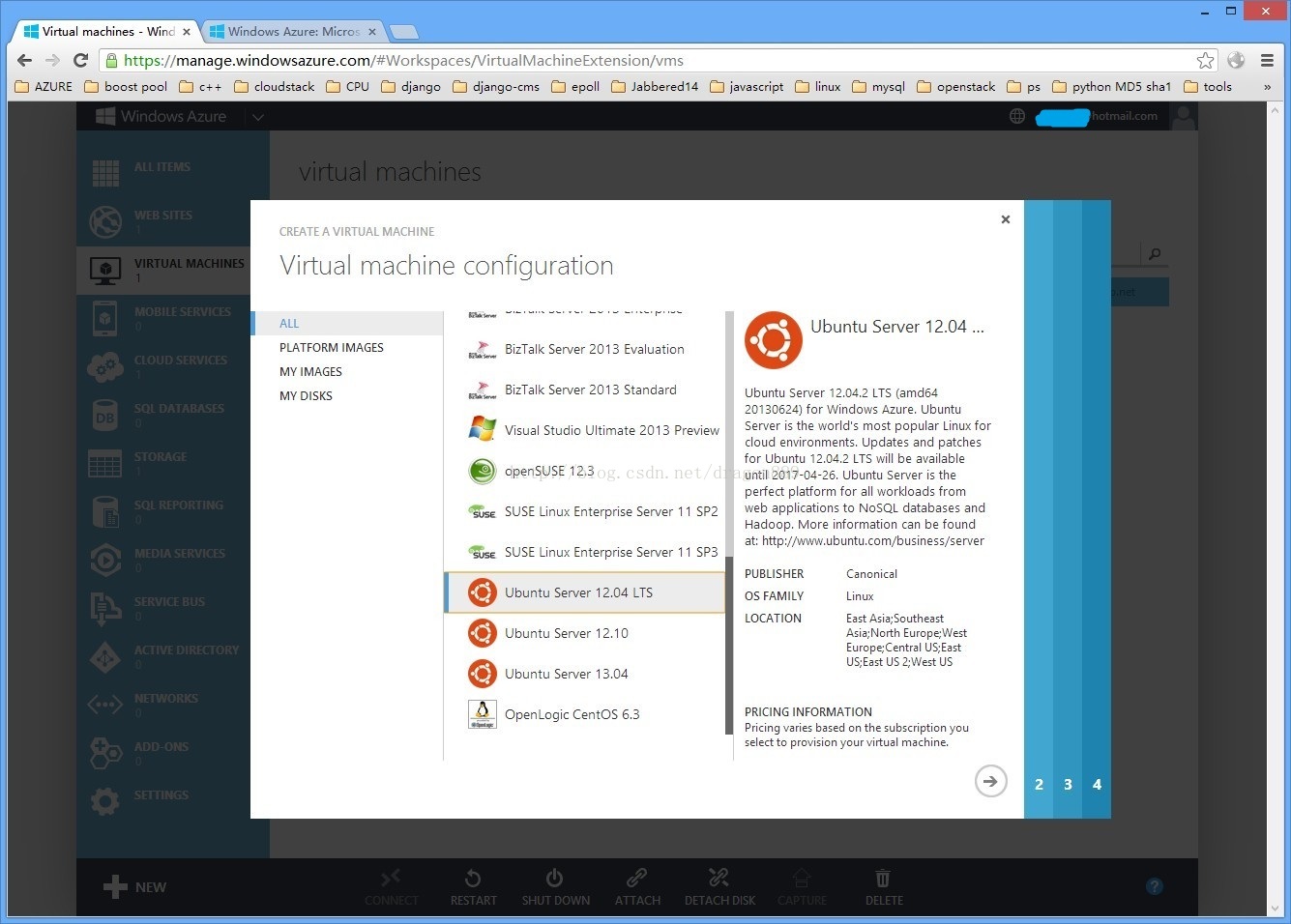Screen dimensions: 1291x924
Task: Click the Visual Studio Ultimate 2013 Preview icon
Action: tap(482, 429)
